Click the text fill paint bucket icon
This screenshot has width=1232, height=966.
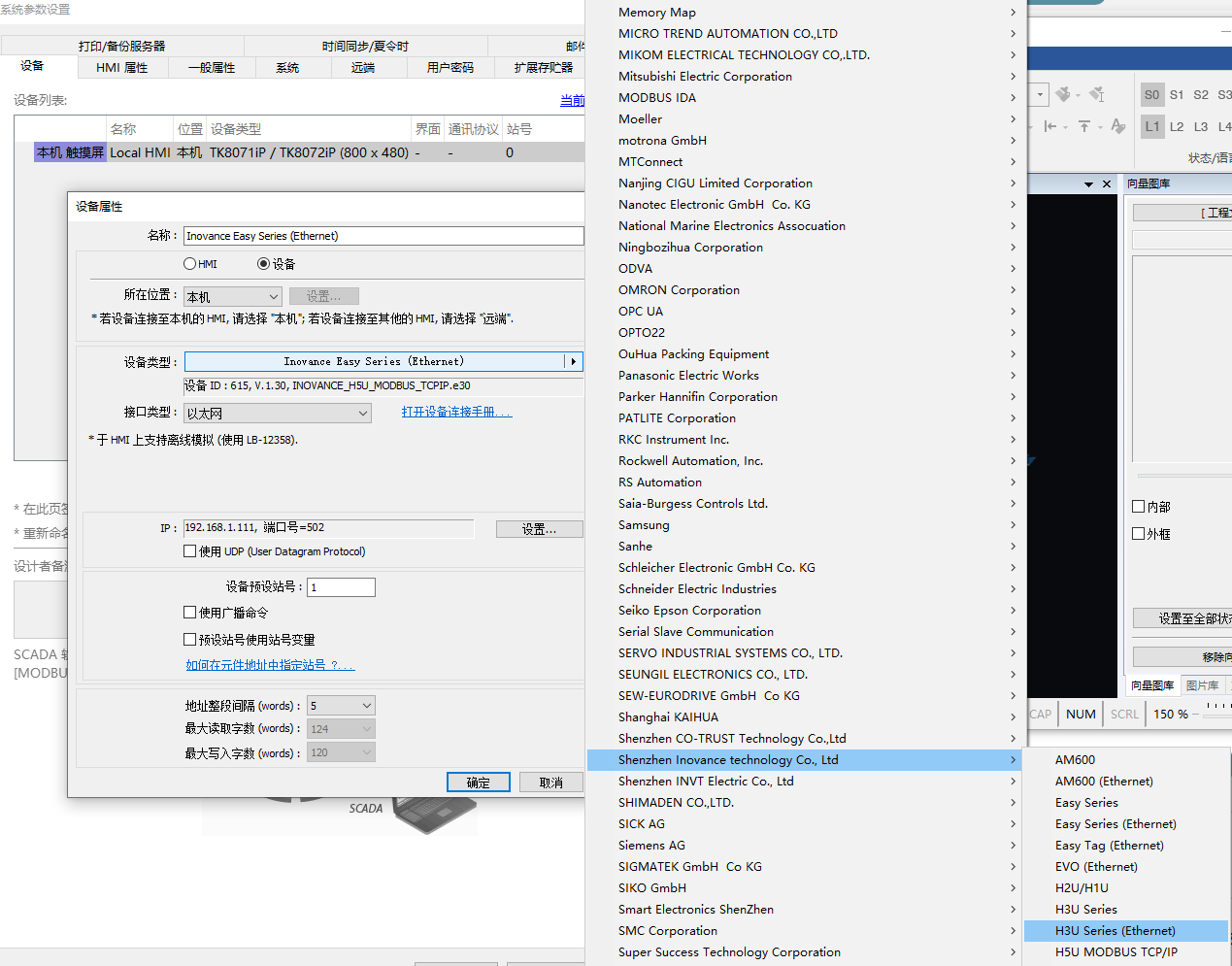[x=1097, y=94]
